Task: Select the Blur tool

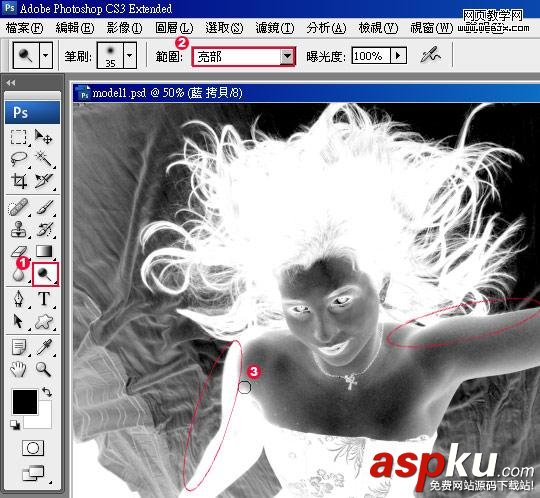Action: 19,274
